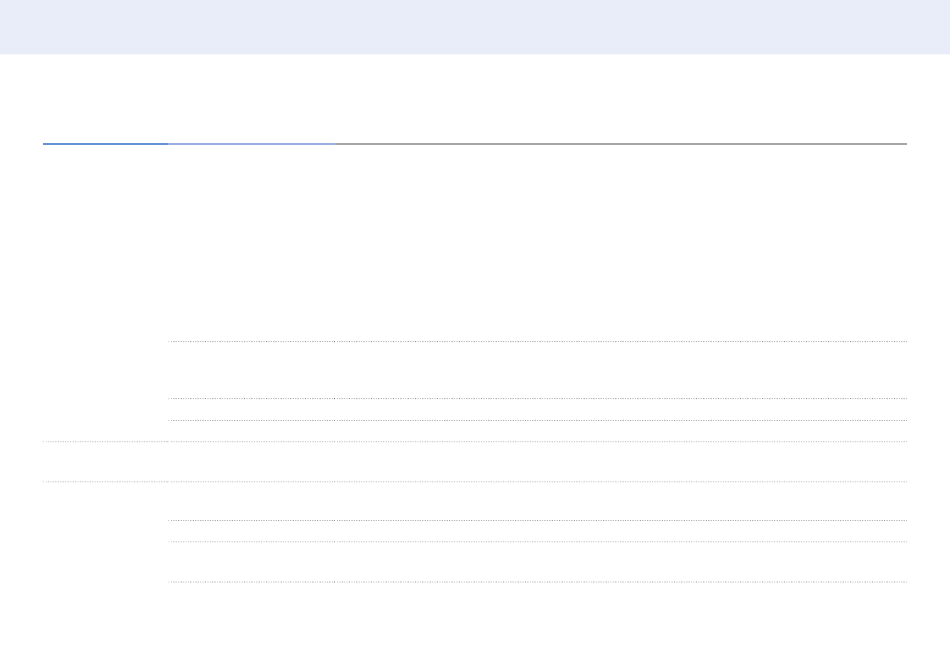Click the final dotted divider at the table bottom

(x=538, y=581)
